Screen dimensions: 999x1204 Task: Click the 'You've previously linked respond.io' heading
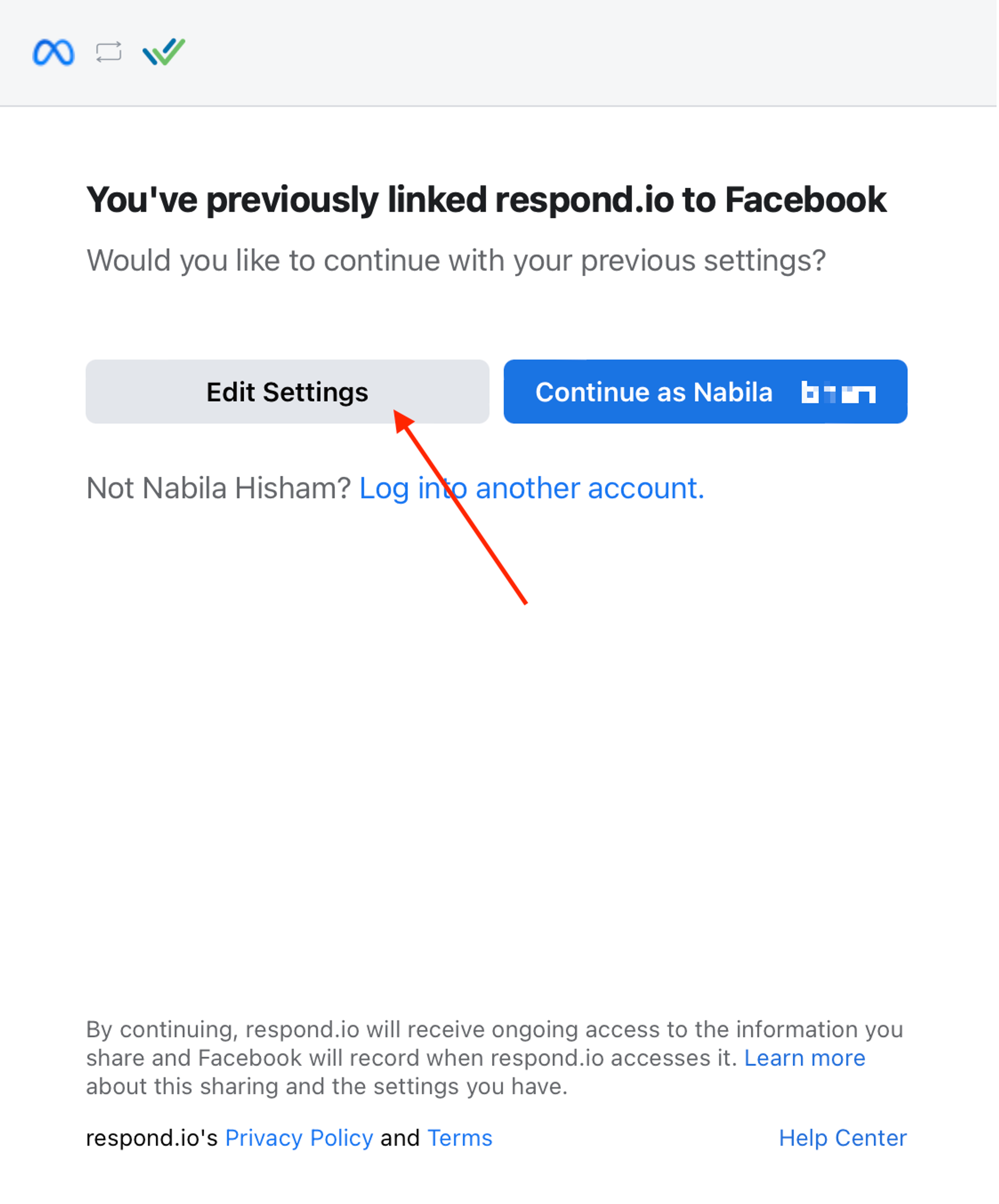(487, 200)
